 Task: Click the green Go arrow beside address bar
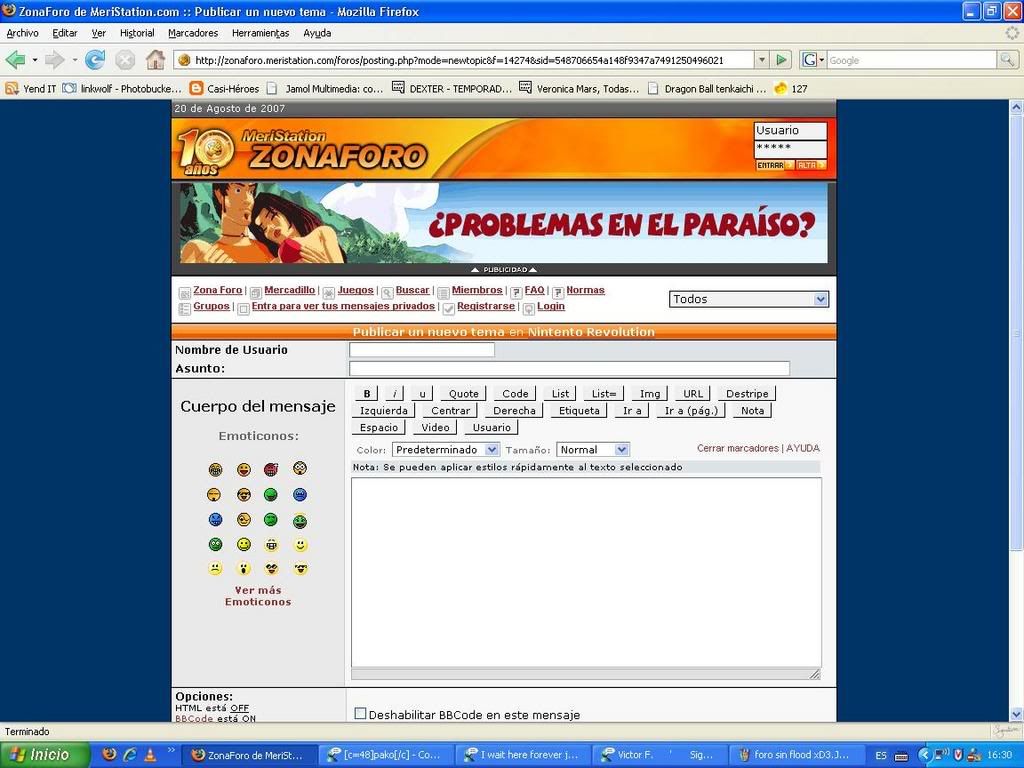[782, 60]
